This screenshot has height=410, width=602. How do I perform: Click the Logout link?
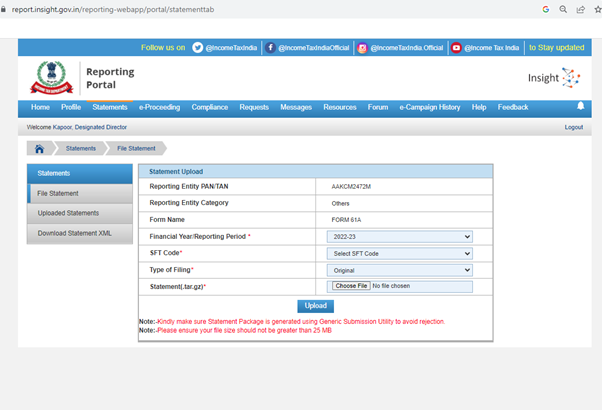[x=573, y=127]
